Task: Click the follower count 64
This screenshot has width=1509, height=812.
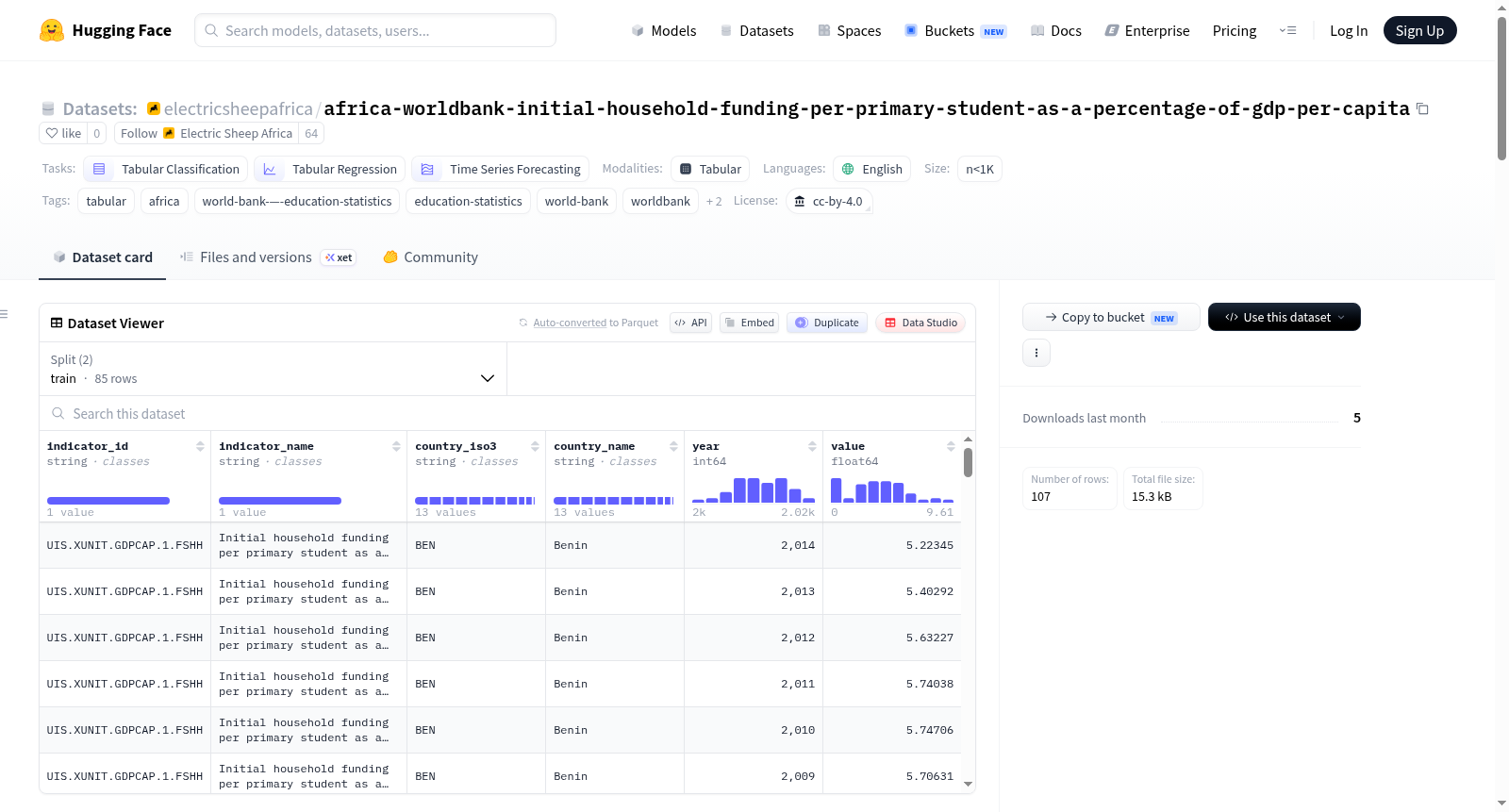Action: 311,133
